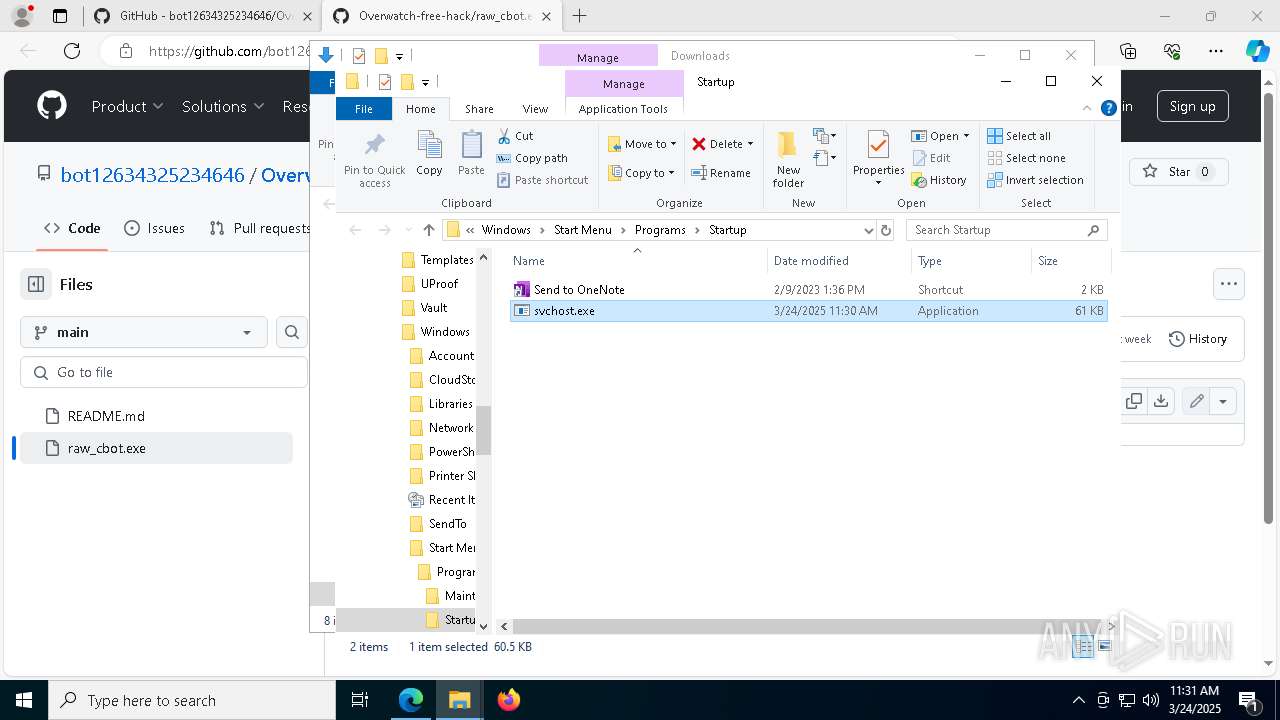Copy raw file icon on GitHub
The width and height of the screenshot is (1280, 720).
(1134, 401)
